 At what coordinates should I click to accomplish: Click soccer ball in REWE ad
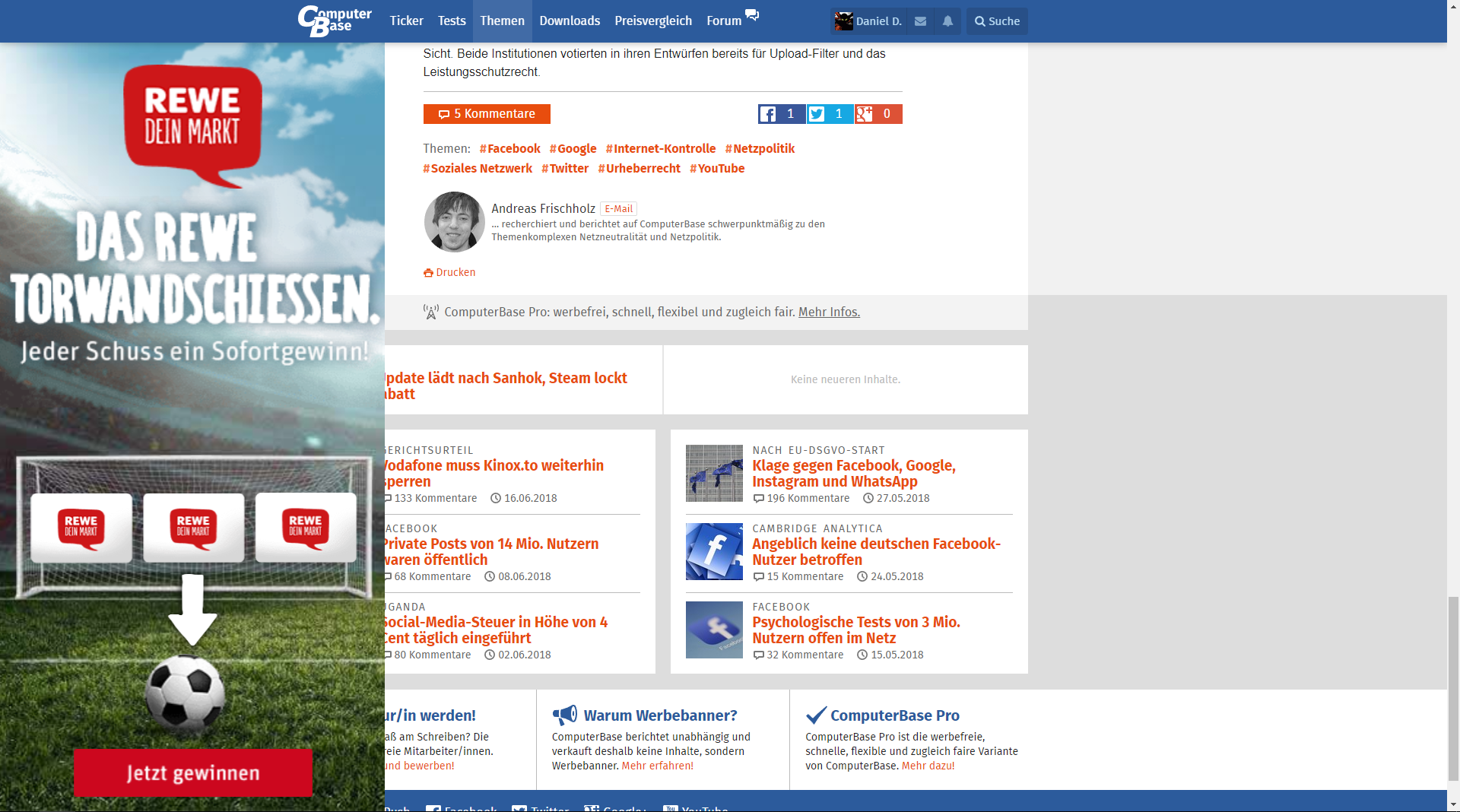[x=186, y=695]
